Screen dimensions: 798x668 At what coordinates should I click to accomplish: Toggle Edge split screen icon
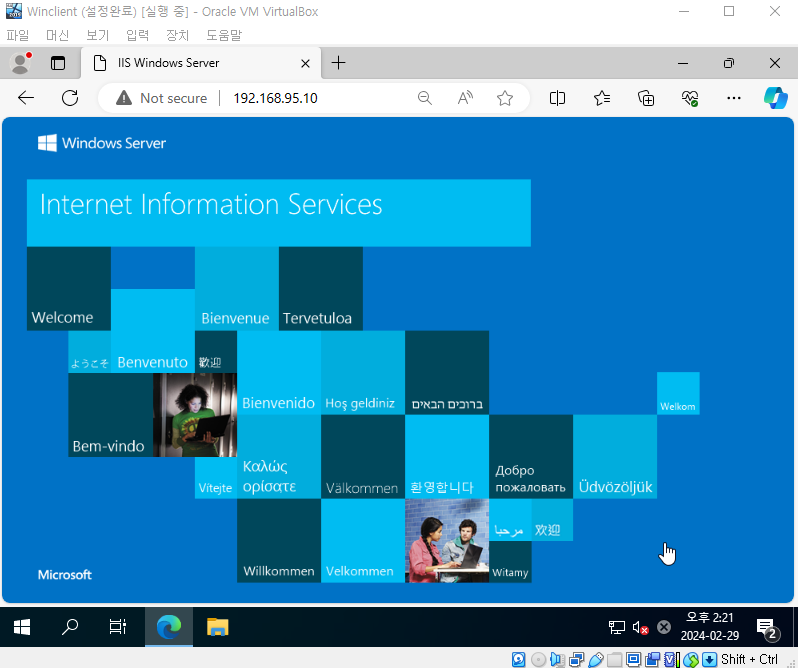point(557,98)
